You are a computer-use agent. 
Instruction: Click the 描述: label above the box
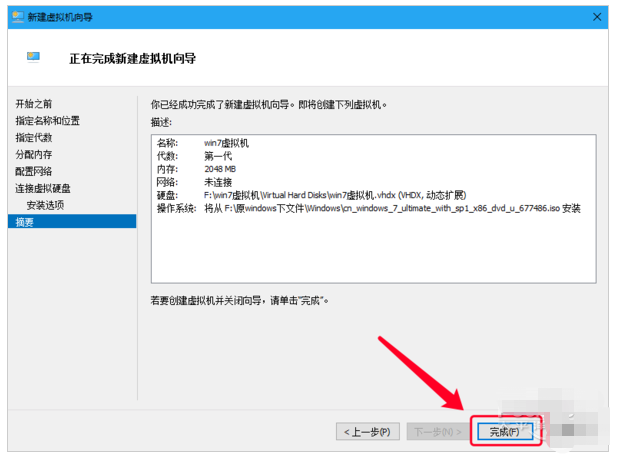click(162, 122)
